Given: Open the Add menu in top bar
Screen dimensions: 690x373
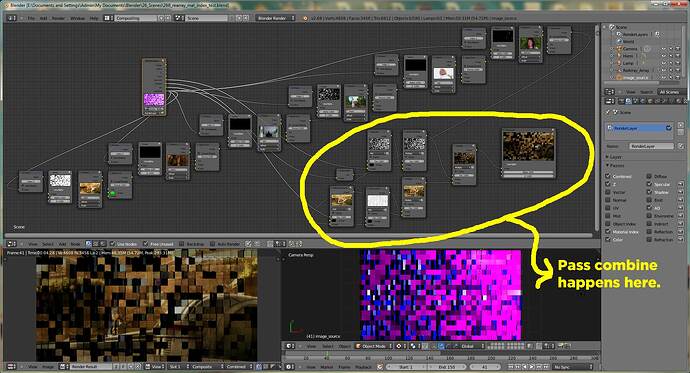Looking at the screenshot, I should 44,18.
